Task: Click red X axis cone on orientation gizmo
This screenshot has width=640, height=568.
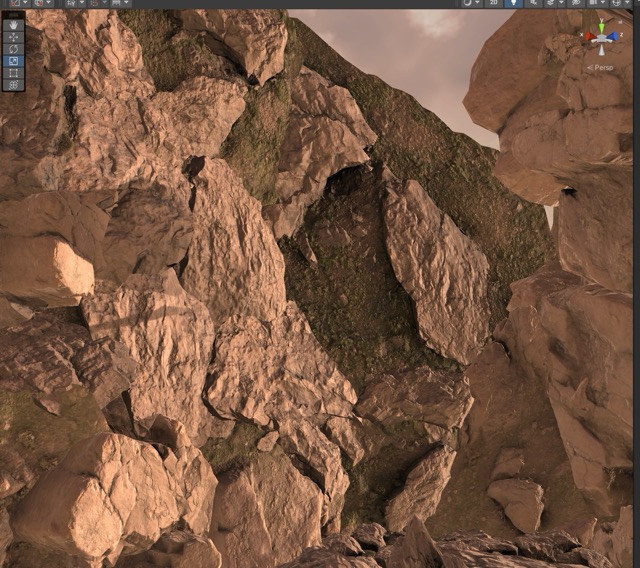Action: point(591,37)
